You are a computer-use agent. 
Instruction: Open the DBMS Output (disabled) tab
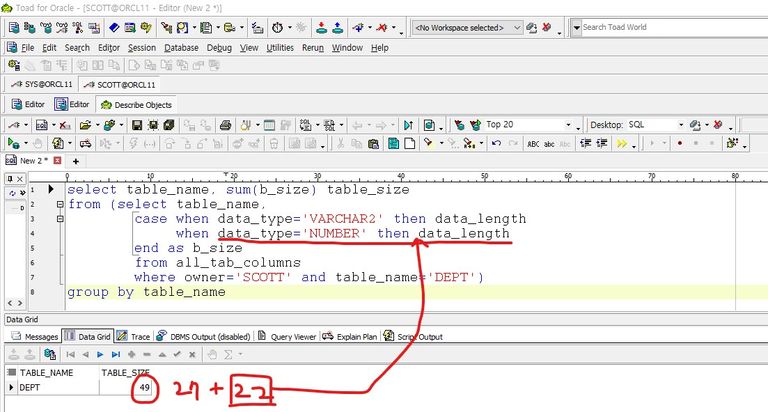pyautogui.click(x=203, y=337)
